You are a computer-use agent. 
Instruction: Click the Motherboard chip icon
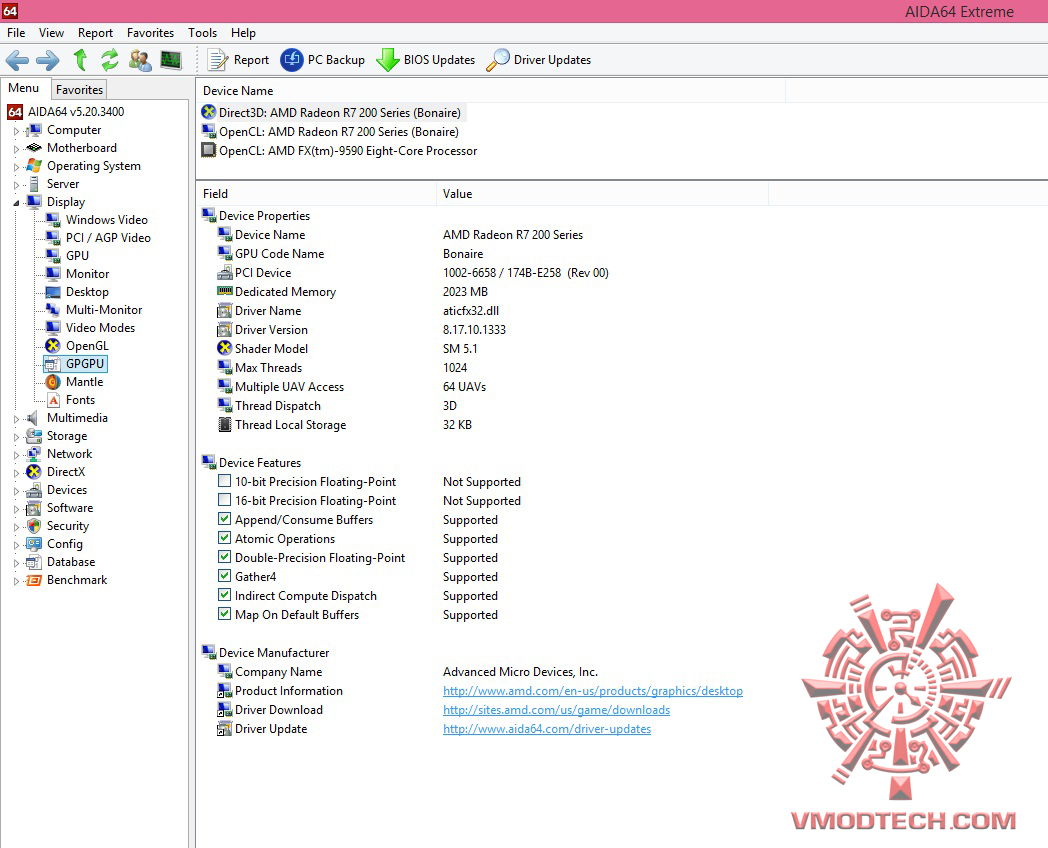pyautogui.click(x=33, y=148)
